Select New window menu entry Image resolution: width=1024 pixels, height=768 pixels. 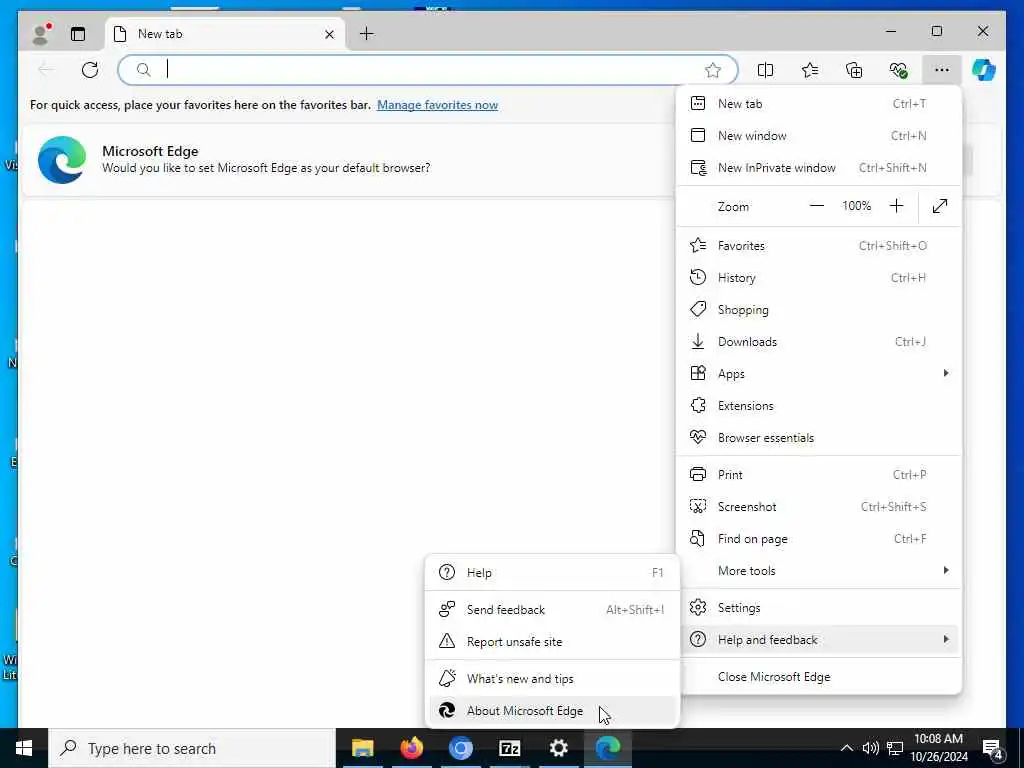click(x=819, y=135)
